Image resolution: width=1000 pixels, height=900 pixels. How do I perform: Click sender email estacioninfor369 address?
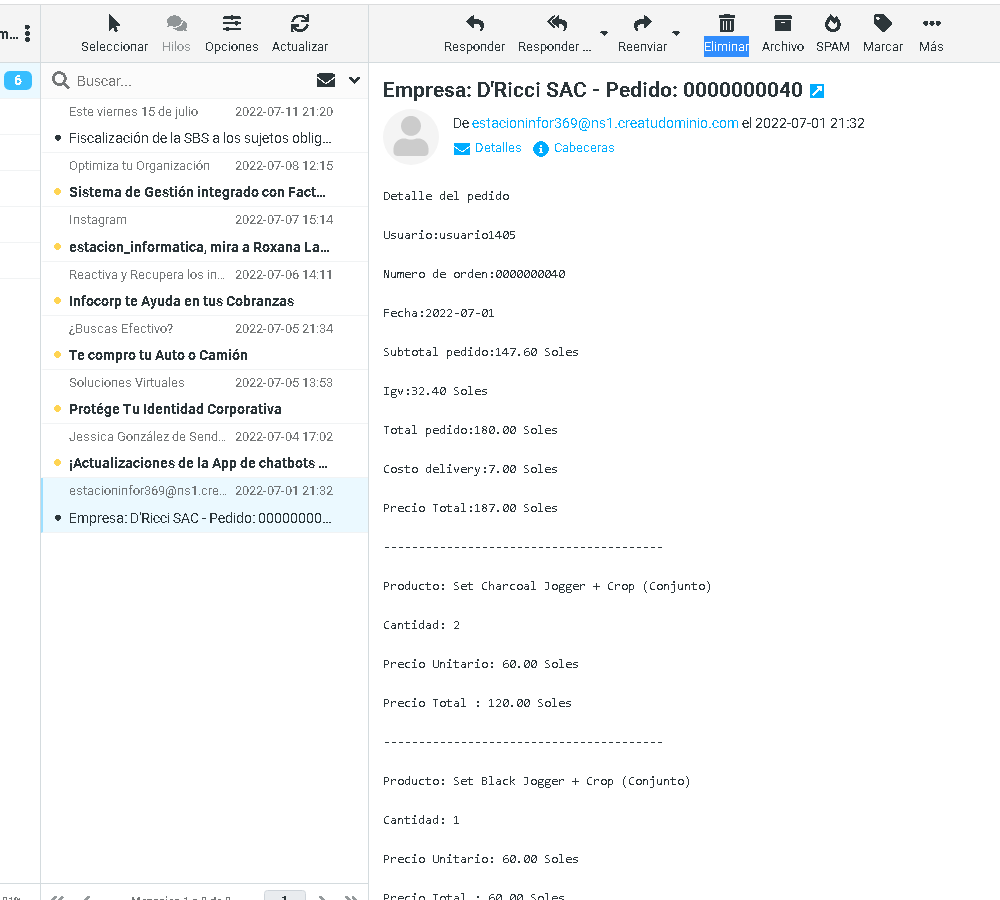coord(604,123)
